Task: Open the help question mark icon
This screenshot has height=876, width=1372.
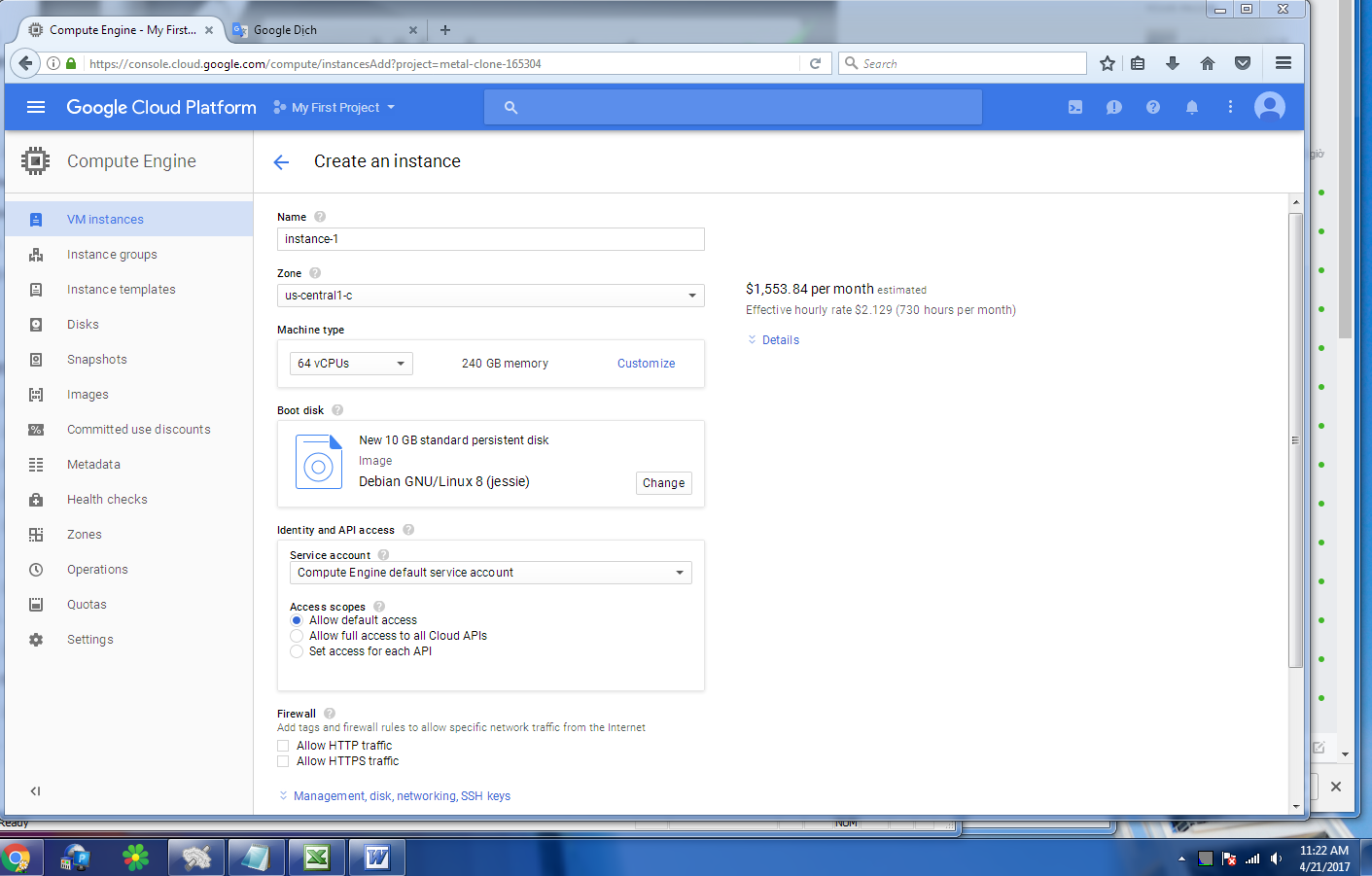Action: 1152,107
